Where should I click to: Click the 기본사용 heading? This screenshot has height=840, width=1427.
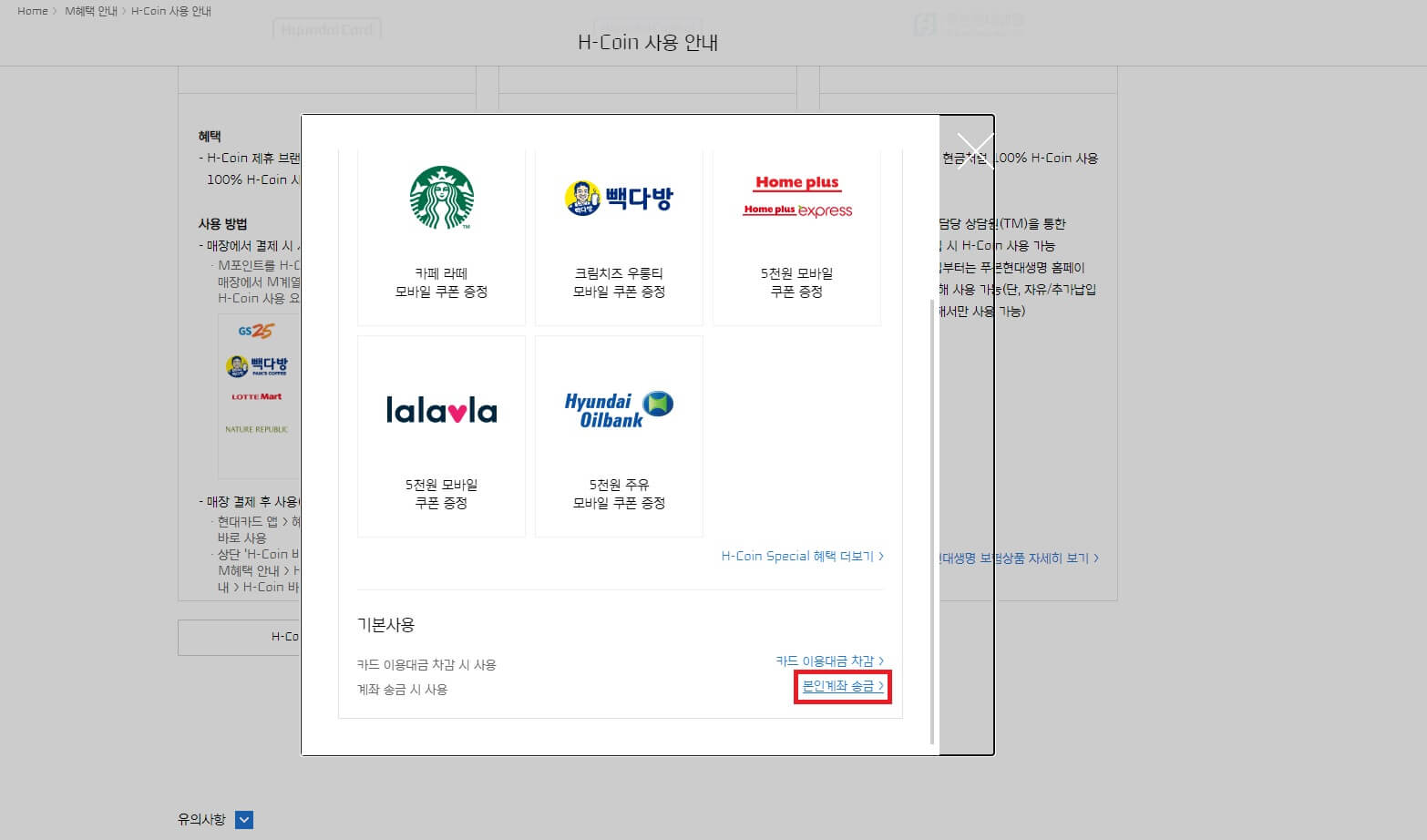(x=386, y=625)
